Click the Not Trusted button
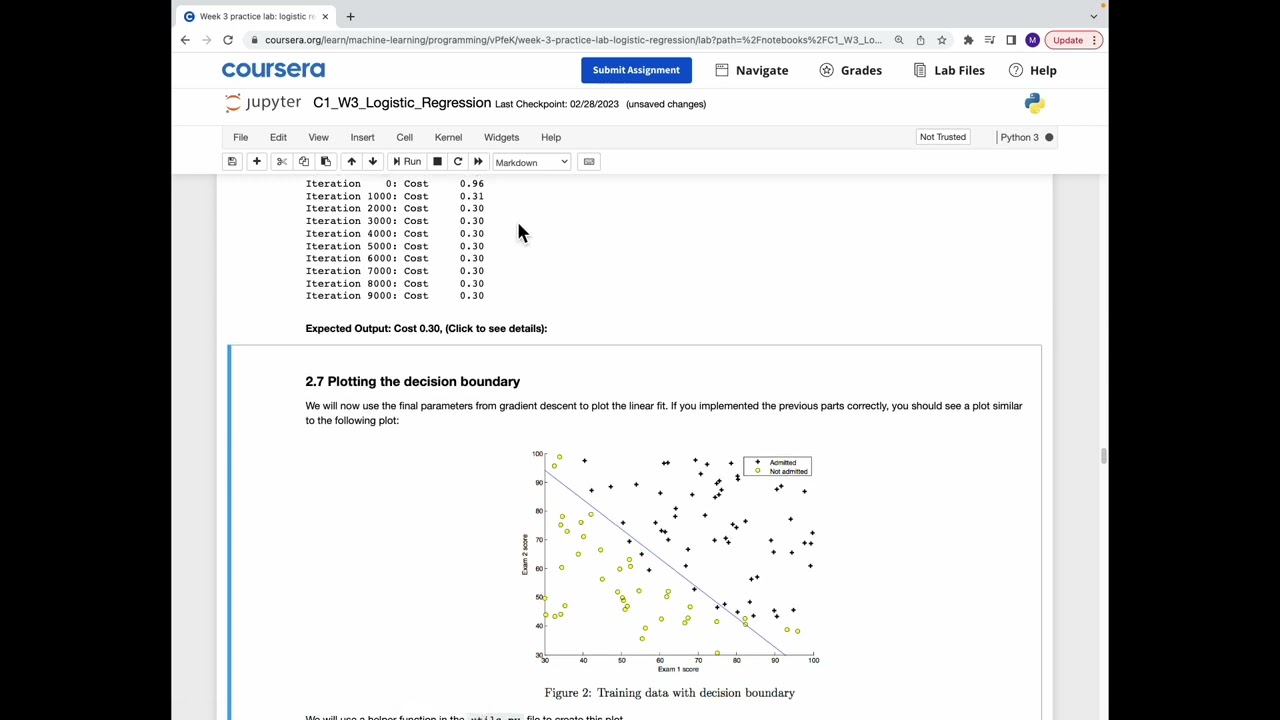 tap(943, 137)
